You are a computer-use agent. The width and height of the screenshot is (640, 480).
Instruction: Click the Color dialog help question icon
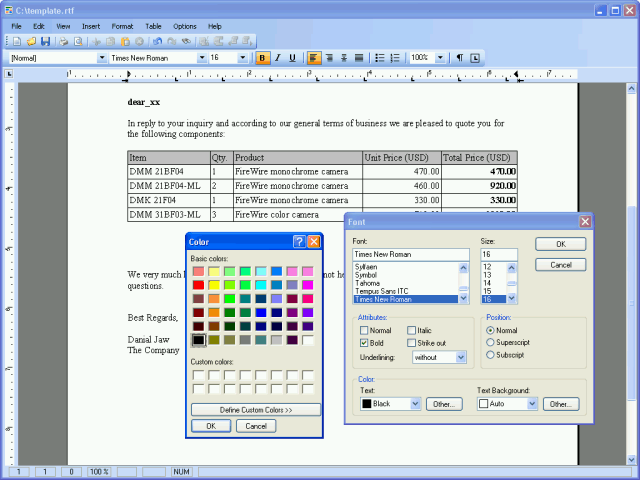pyautogui.click(x=298, y=242)
